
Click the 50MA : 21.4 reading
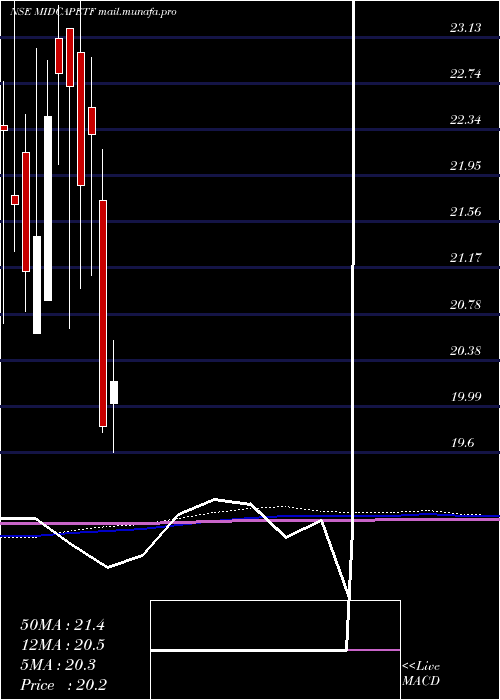62,625
